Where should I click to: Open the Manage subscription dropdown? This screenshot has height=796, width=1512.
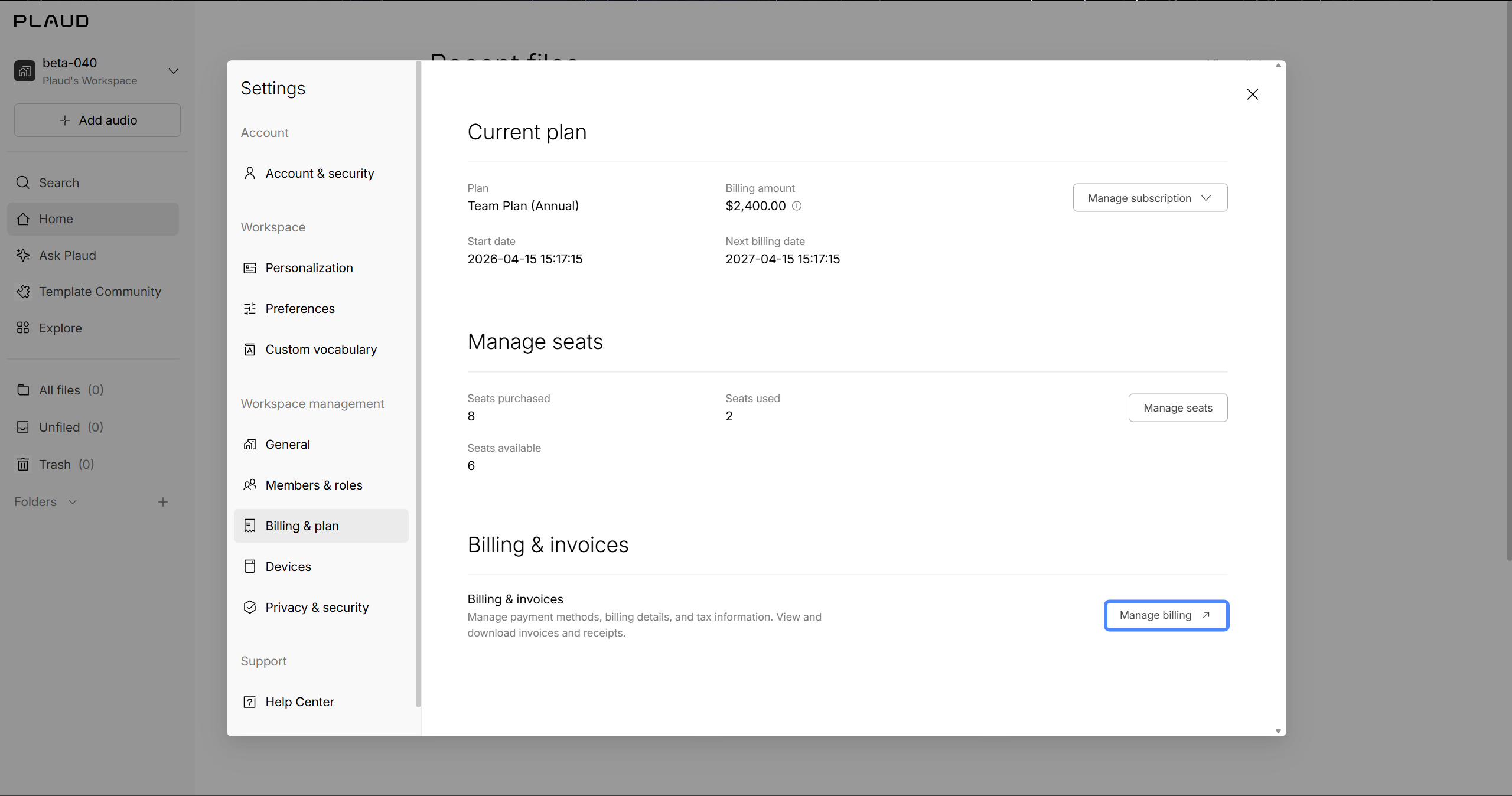coord(1150,198)
